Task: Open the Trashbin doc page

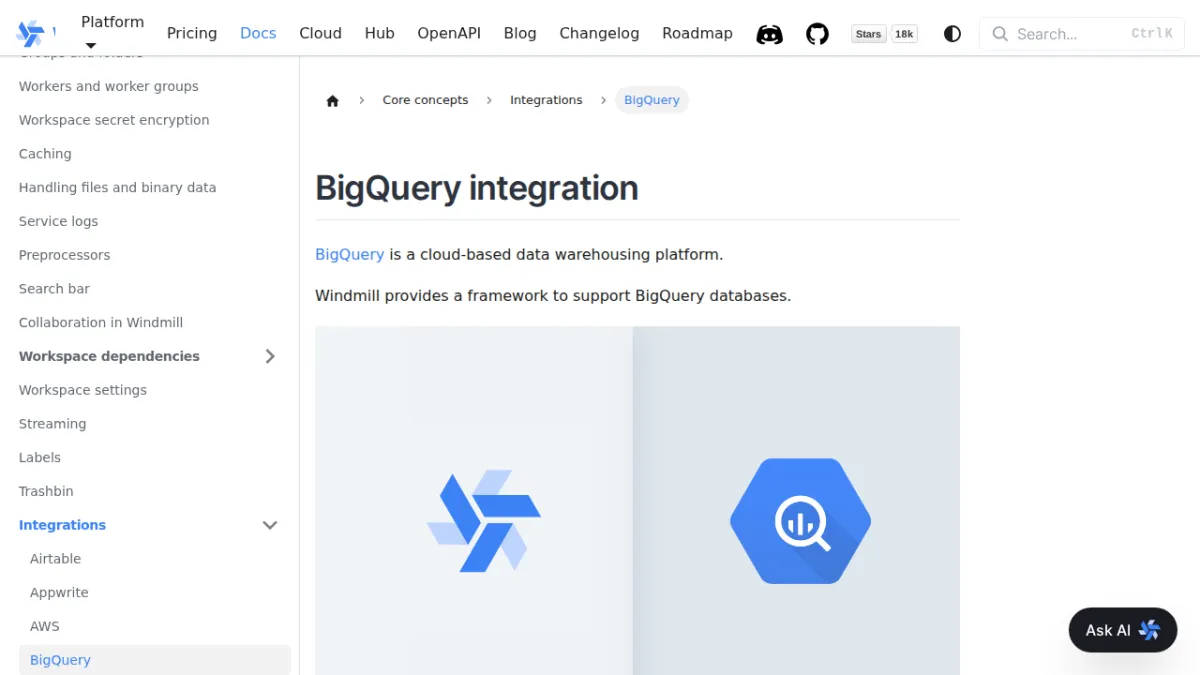Action: 46,491
